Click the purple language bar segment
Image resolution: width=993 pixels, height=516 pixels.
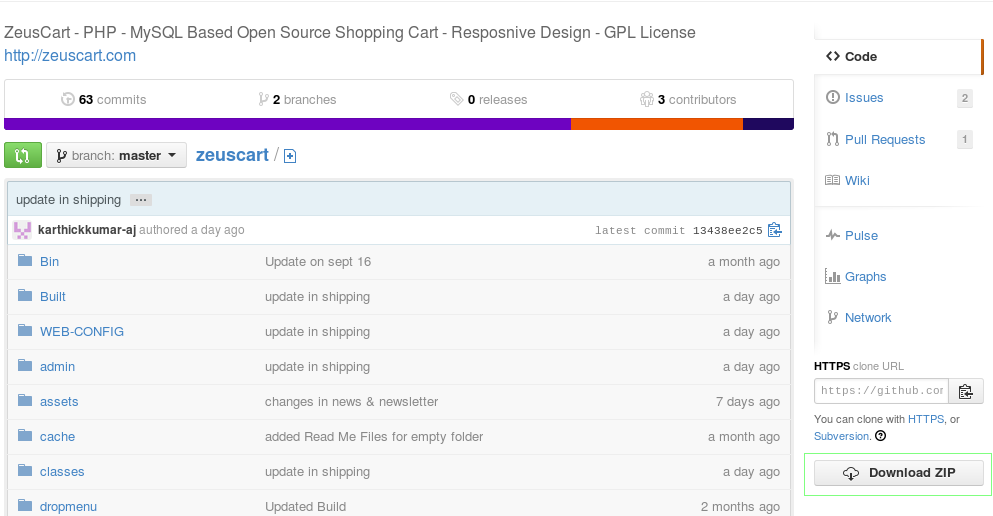[x=288, y=124]
